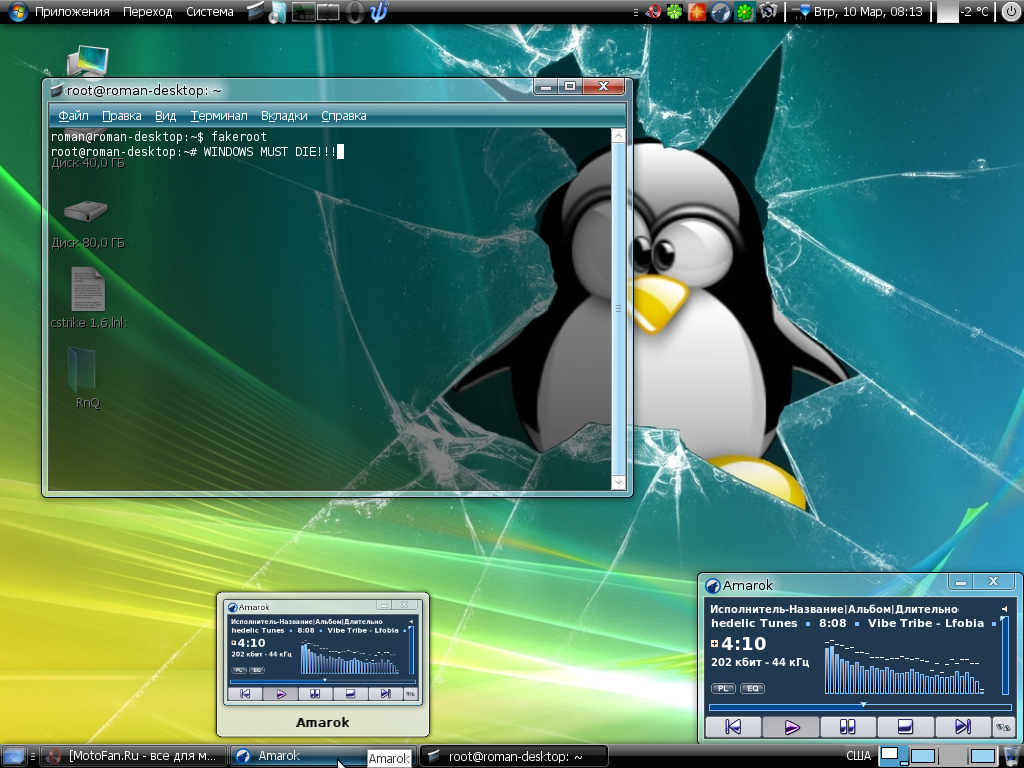Toggle the plus sign beside 4:10 time
Image resolution: width=1024 pixels, height=768 pixels.
pos(714,643)
